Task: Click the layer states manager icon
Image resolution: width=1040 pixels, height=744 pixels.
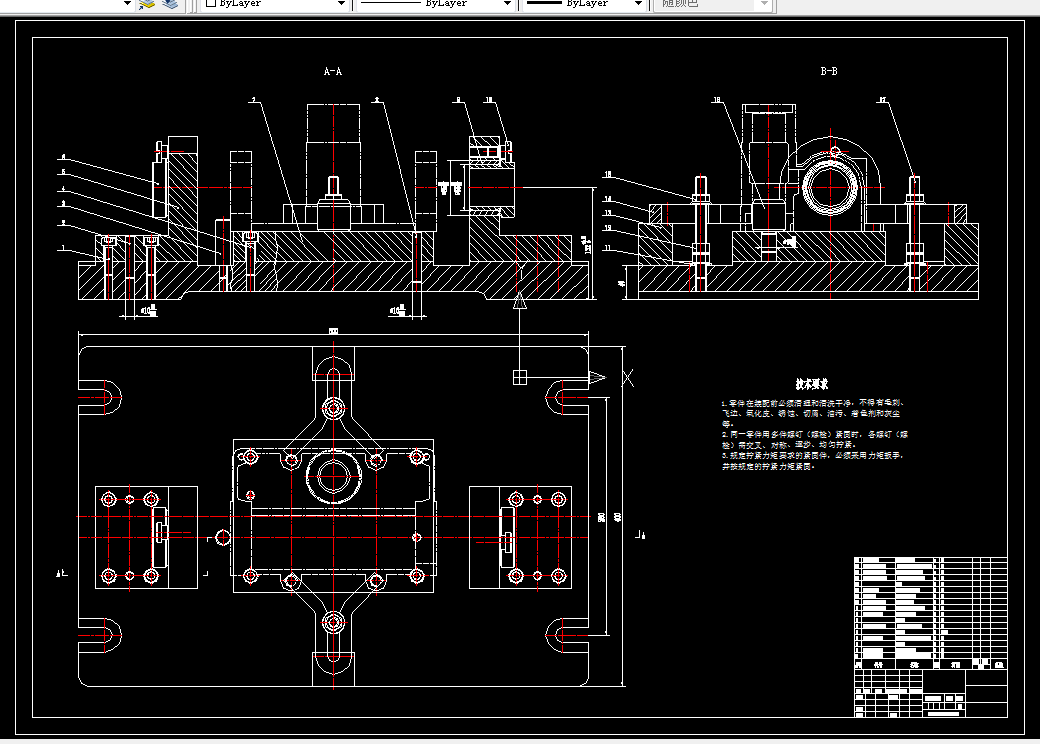Action: pos(170,4)
